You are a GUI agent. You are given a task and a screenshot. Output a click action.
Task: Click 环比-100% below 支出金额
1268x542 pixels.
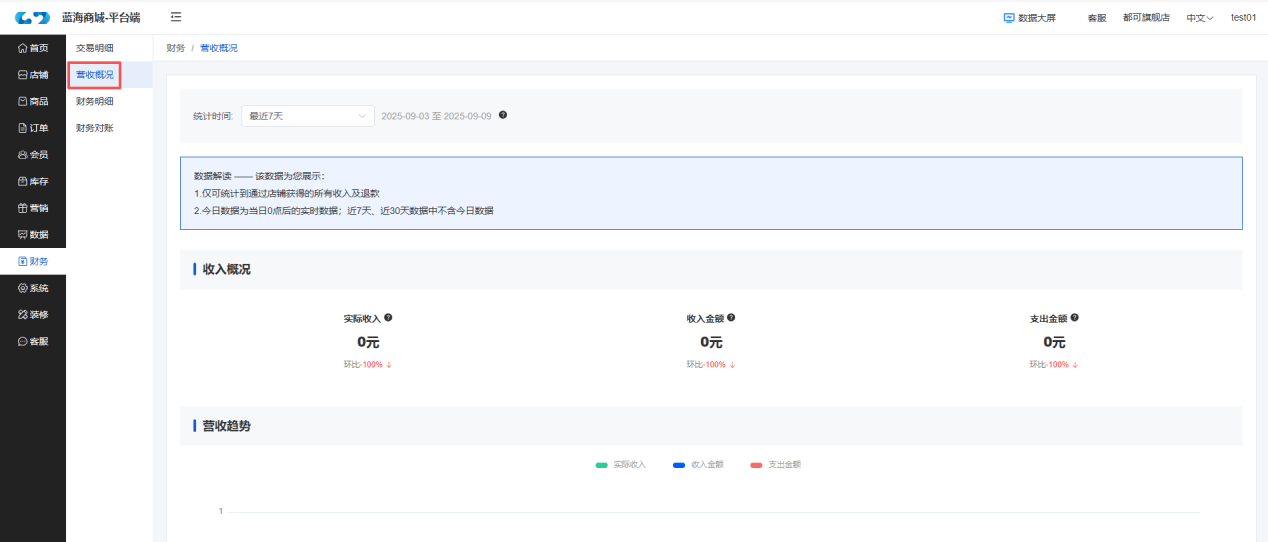(1054, 365)
